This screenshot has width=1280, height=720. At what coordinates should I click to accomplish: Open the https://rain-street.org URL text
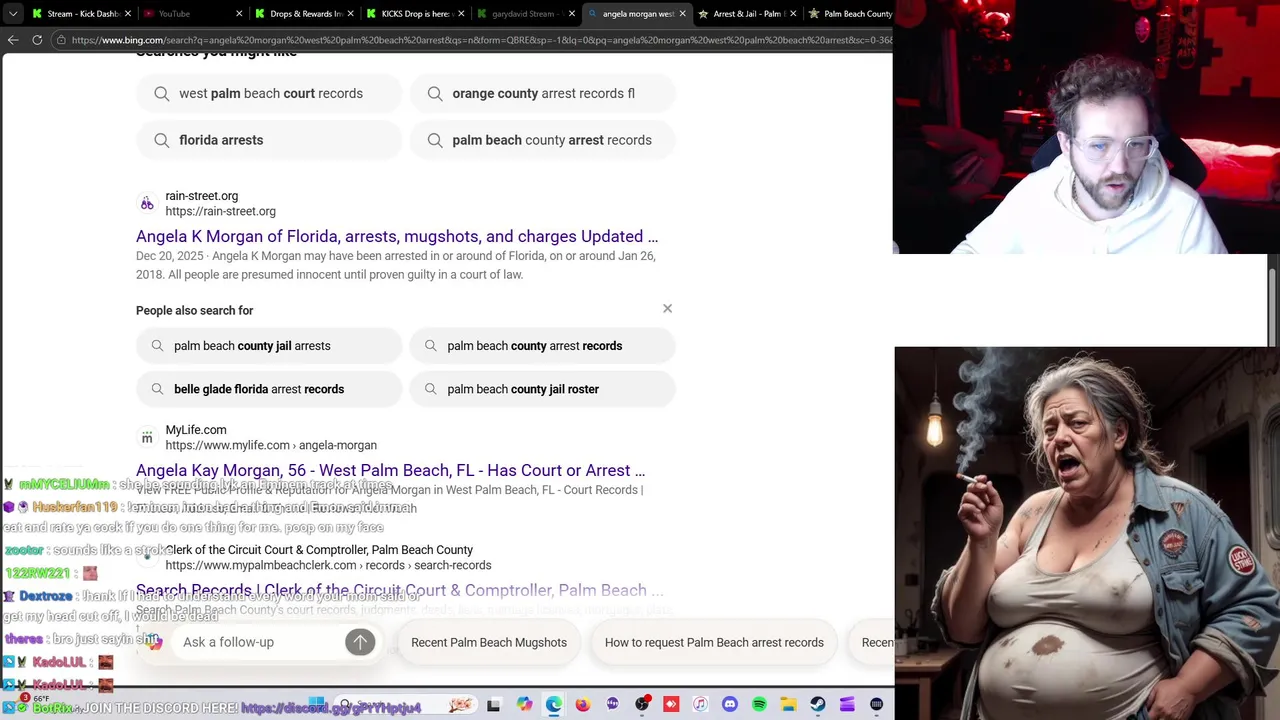[x=220, y=211]
